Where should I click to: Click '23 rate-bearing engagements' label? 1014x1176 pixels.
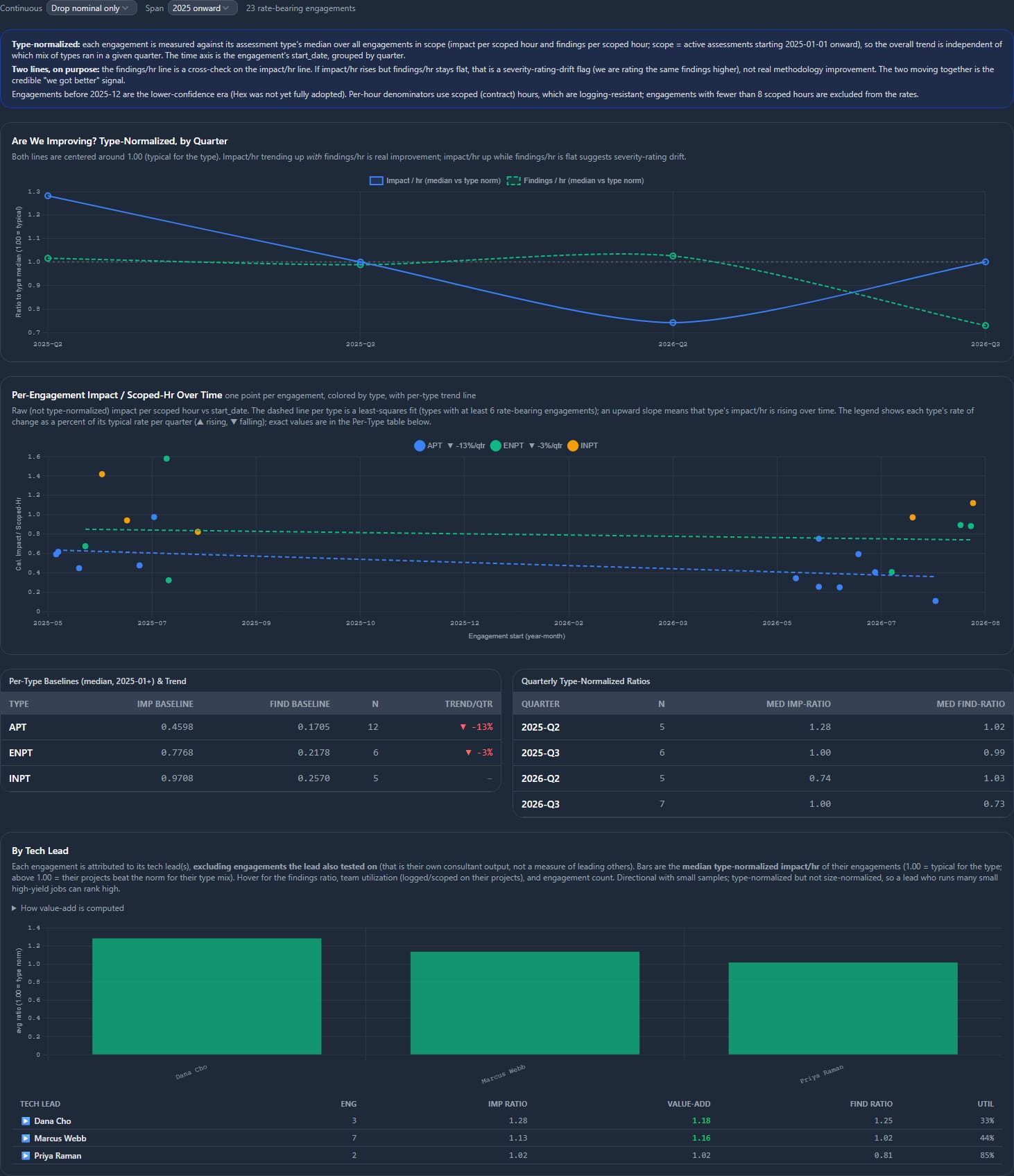pyautogui.click(x=301, y=8)
